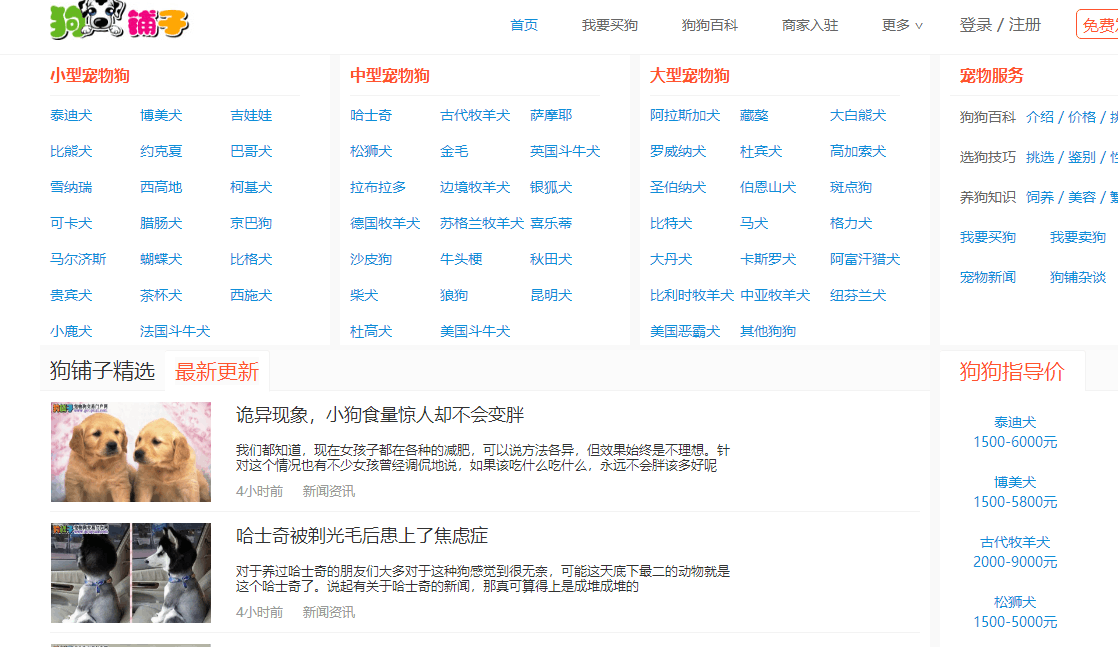Click 新闻资讯 tag under puppy article

329,491
